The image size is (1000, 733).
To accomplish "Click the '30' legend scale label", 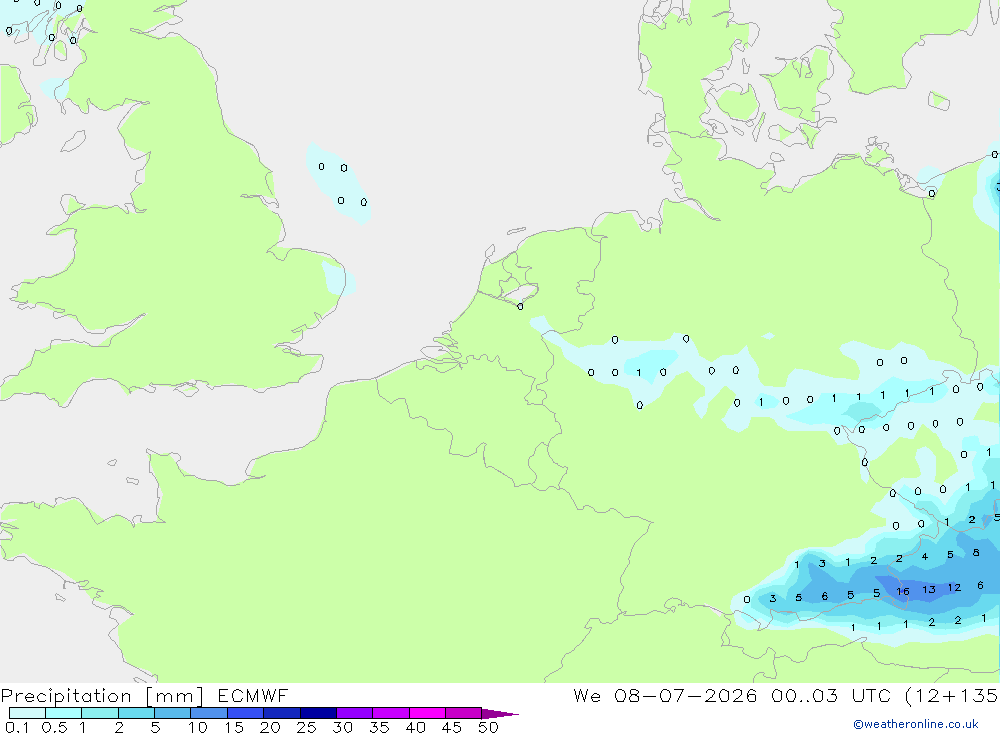I will point(342,727).
